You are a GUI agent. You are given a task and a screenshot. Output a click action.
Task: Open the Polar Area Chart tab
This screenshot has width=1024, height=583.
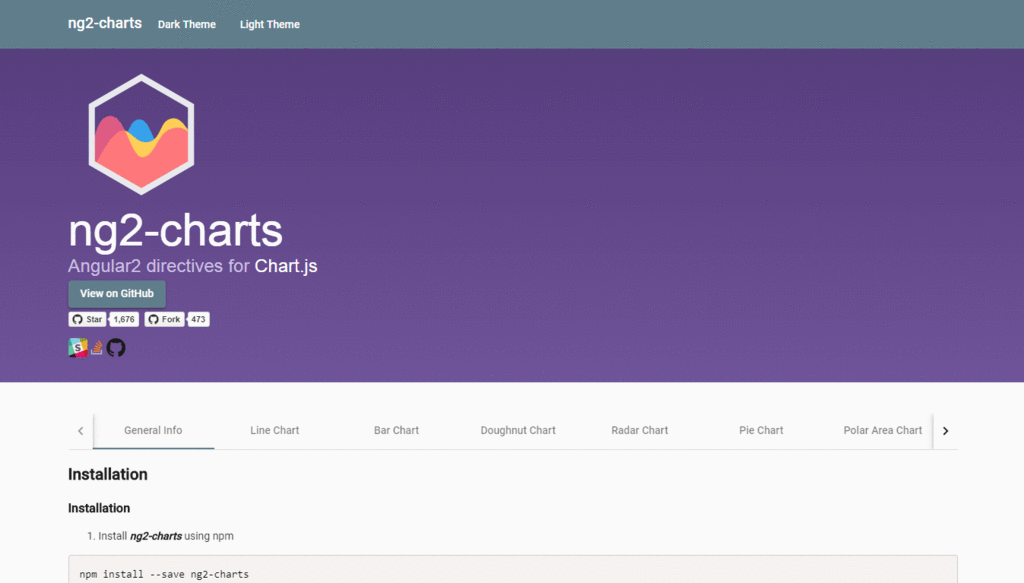point(877,430)
